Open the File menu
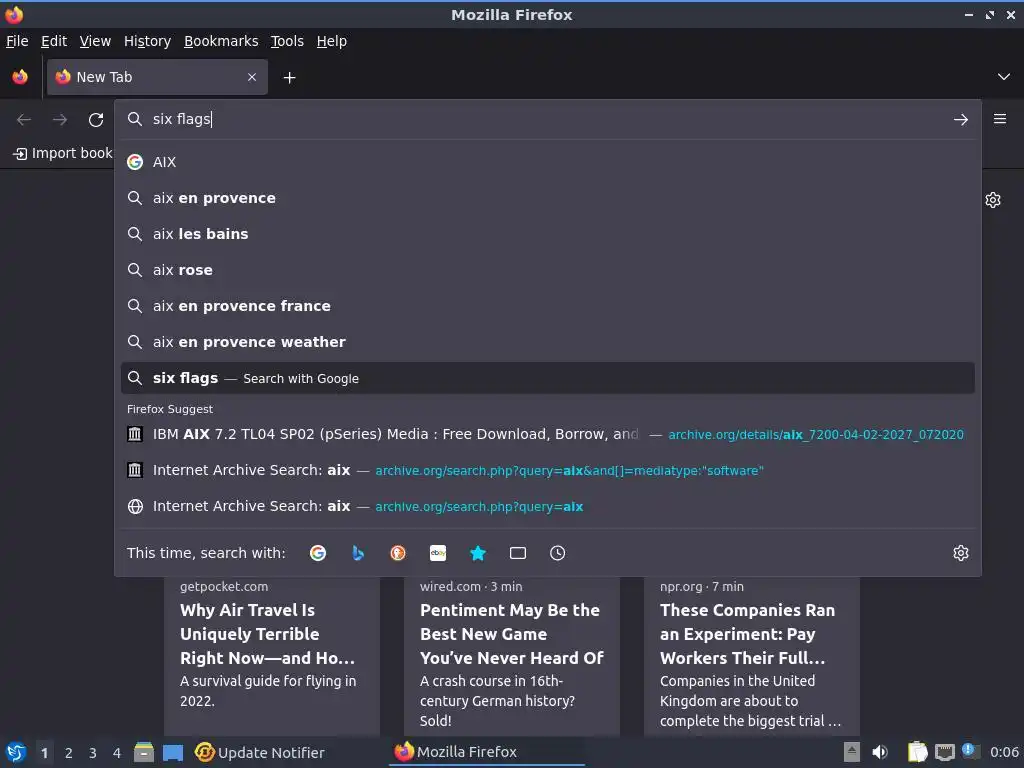The width and height of the screenshot is (1024, 768). pyautogui.click(x=17, y=41)
